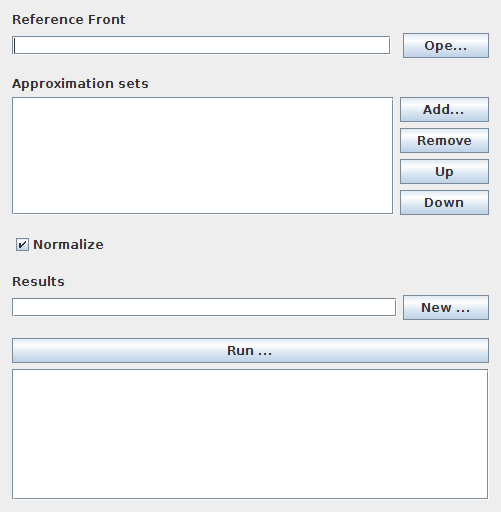Click the input box beside New ...
This screenshot has height=512, width=501.
204,307
